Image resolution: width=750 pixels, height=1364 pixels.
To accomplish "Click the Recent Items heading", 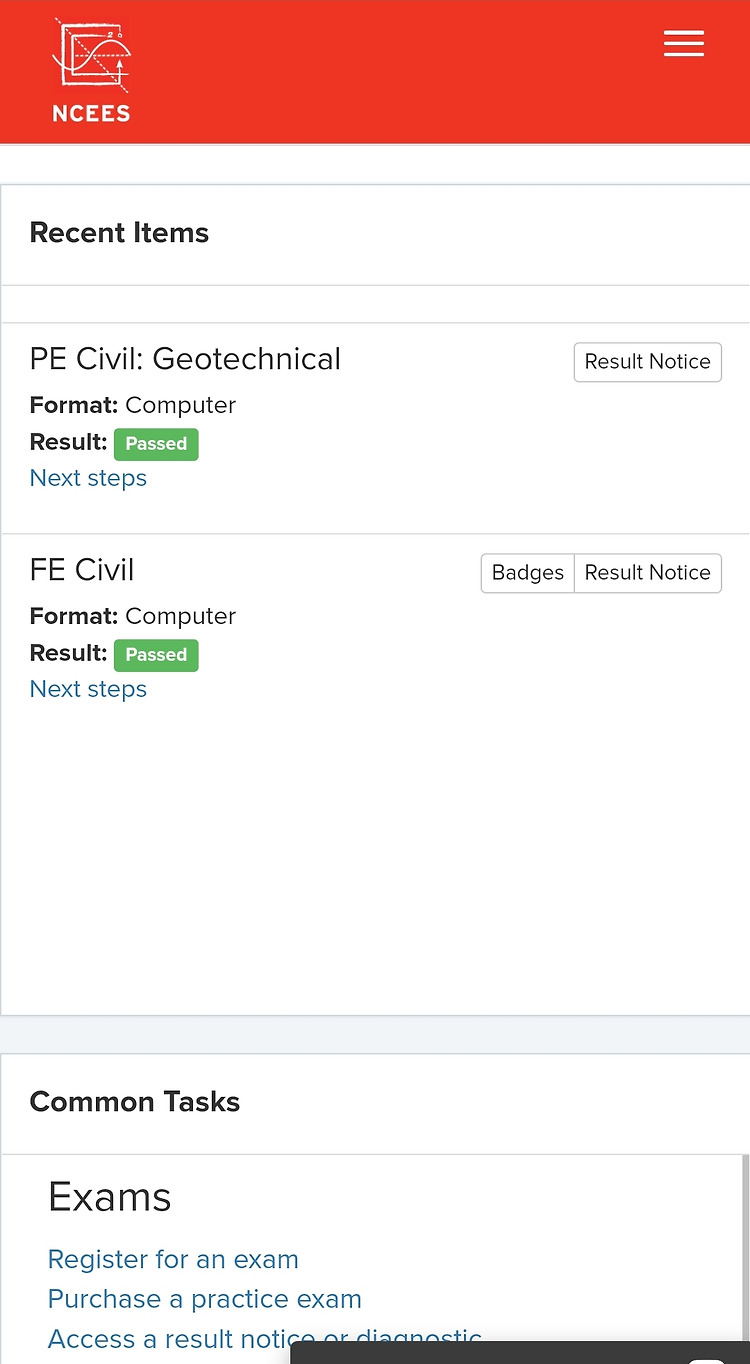I will (119, 233).
